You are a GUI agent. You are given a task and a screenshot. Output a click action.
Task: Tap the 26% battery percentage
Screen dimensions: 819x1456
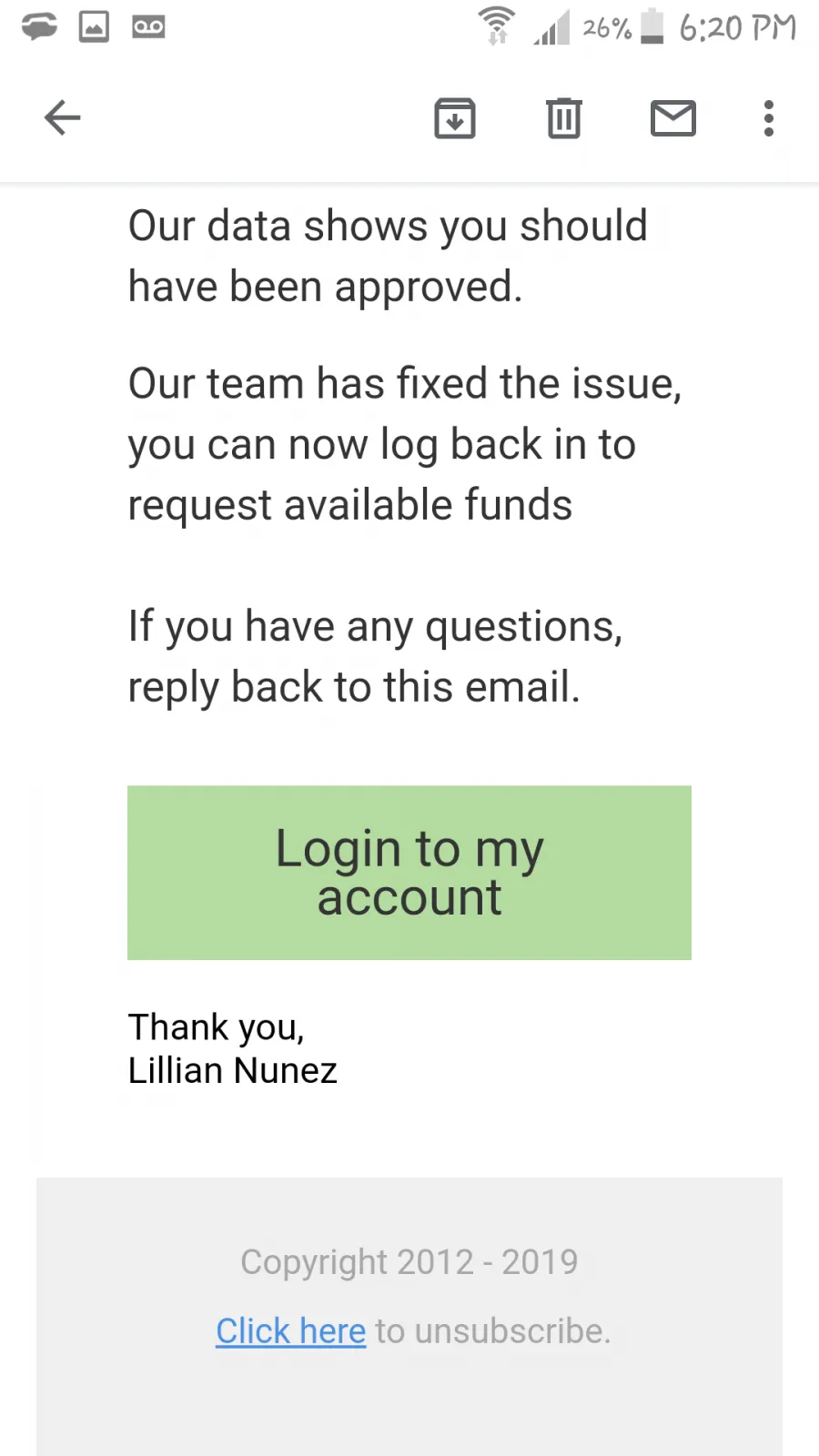607,28
